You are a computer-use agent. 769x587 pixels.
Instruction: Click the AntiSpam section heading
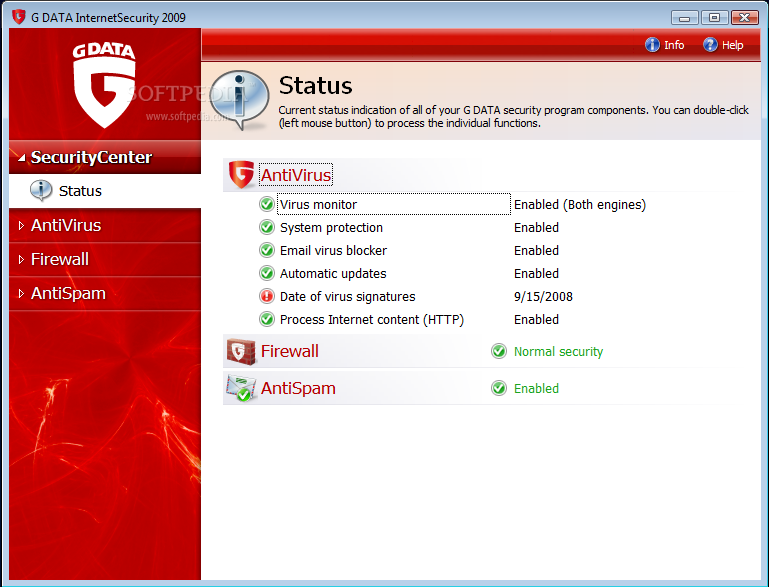point(298,388)
